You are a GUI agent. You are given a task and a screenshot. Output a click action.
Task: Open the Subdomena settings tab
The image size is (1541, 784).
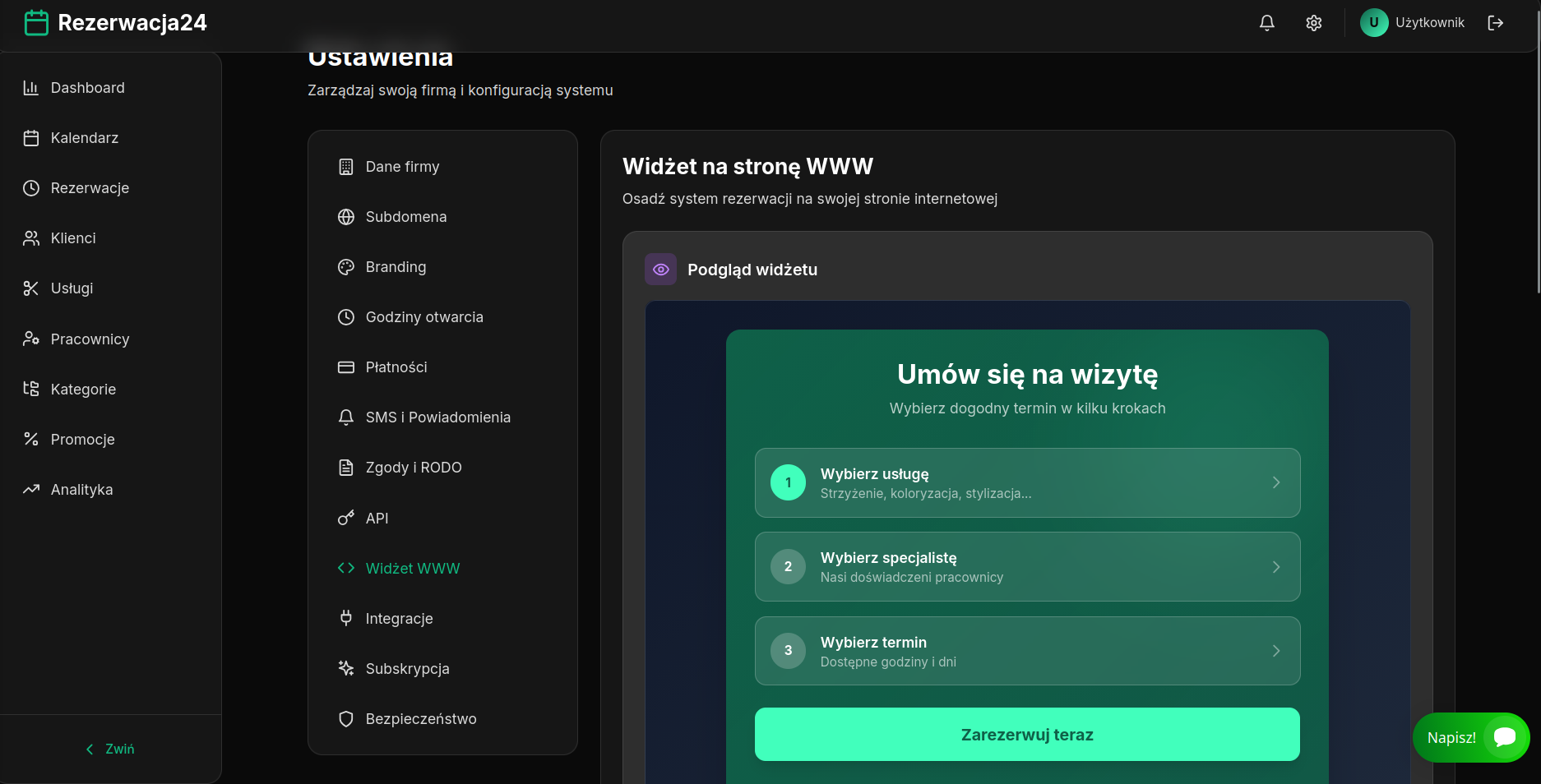(406, 216)
